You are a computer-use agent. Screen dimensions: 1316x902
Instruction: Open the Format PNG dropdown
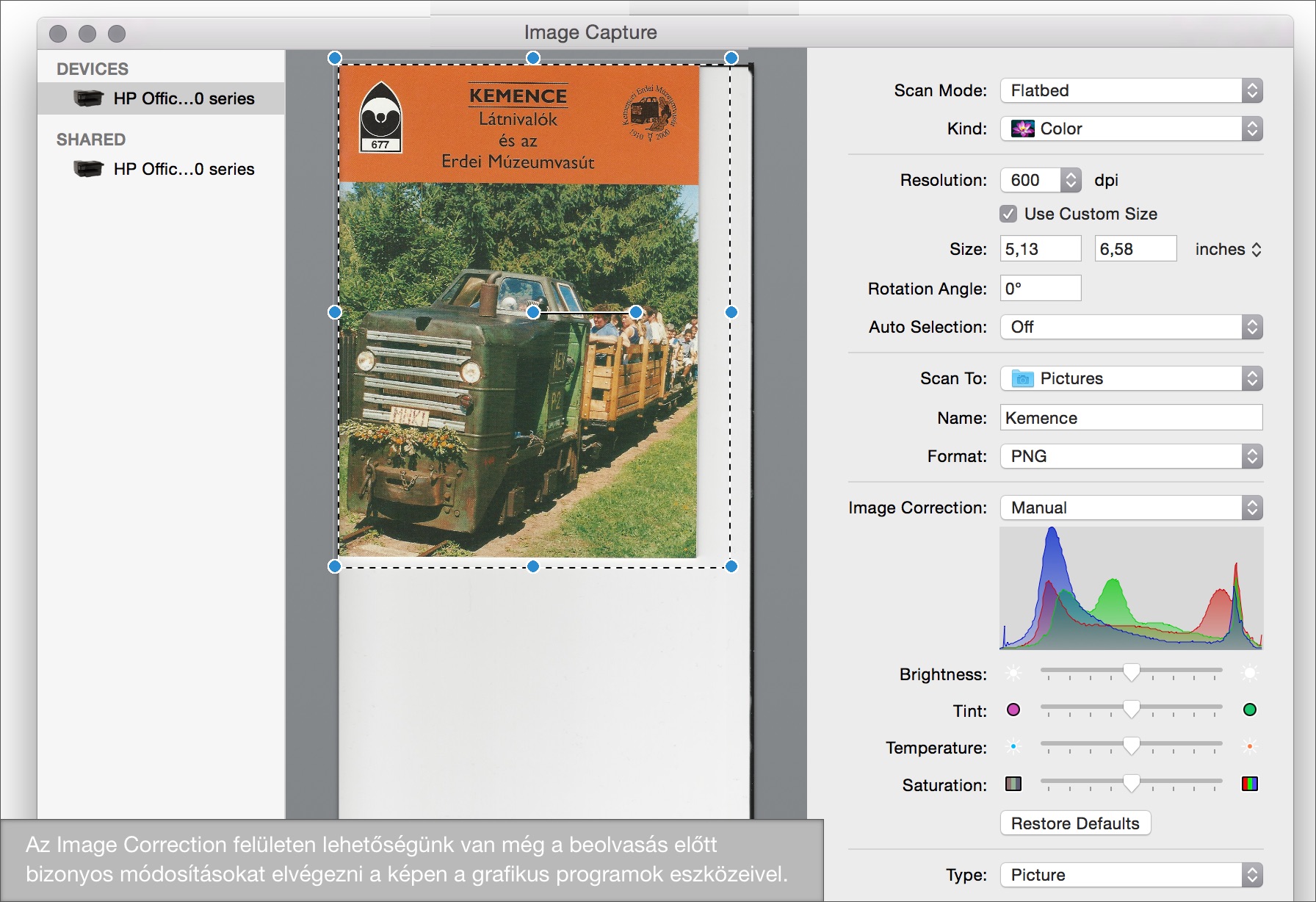pyautogui.click(x=1131, y=456)
